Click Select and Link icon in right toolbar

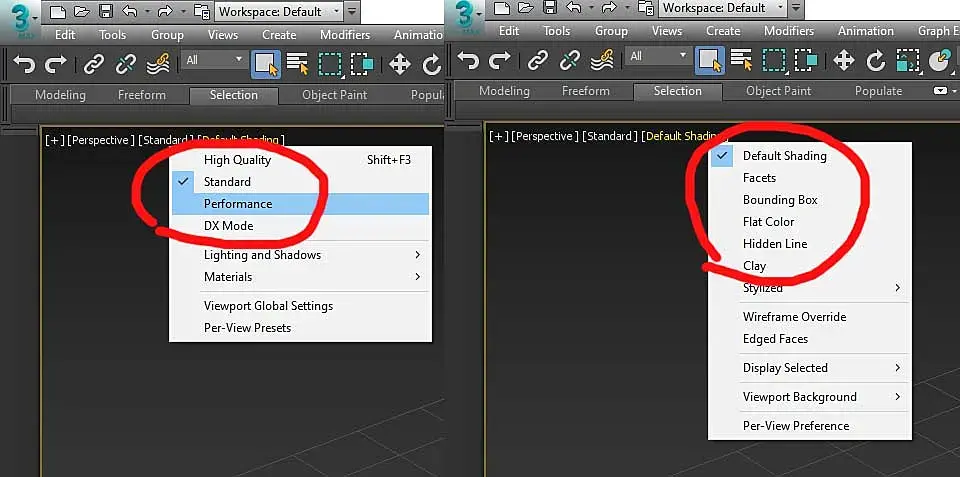(x=538, y=60)
